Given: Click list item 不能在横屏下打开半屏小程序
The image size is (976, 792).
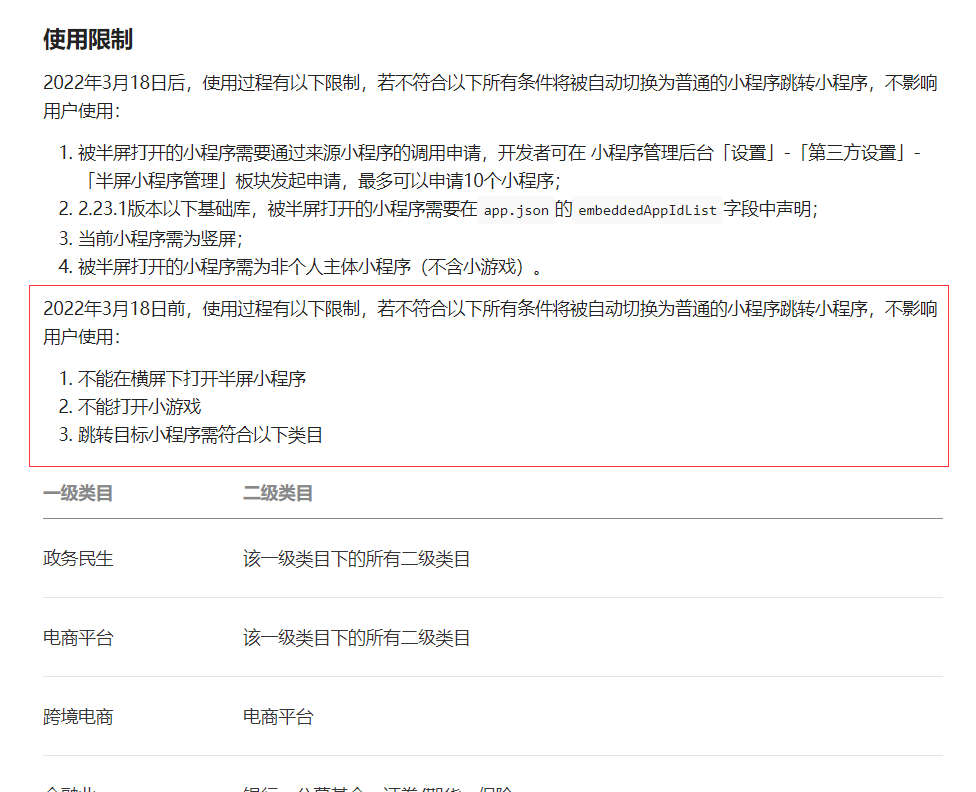Looking at the screenshot, I should [192, 379].
